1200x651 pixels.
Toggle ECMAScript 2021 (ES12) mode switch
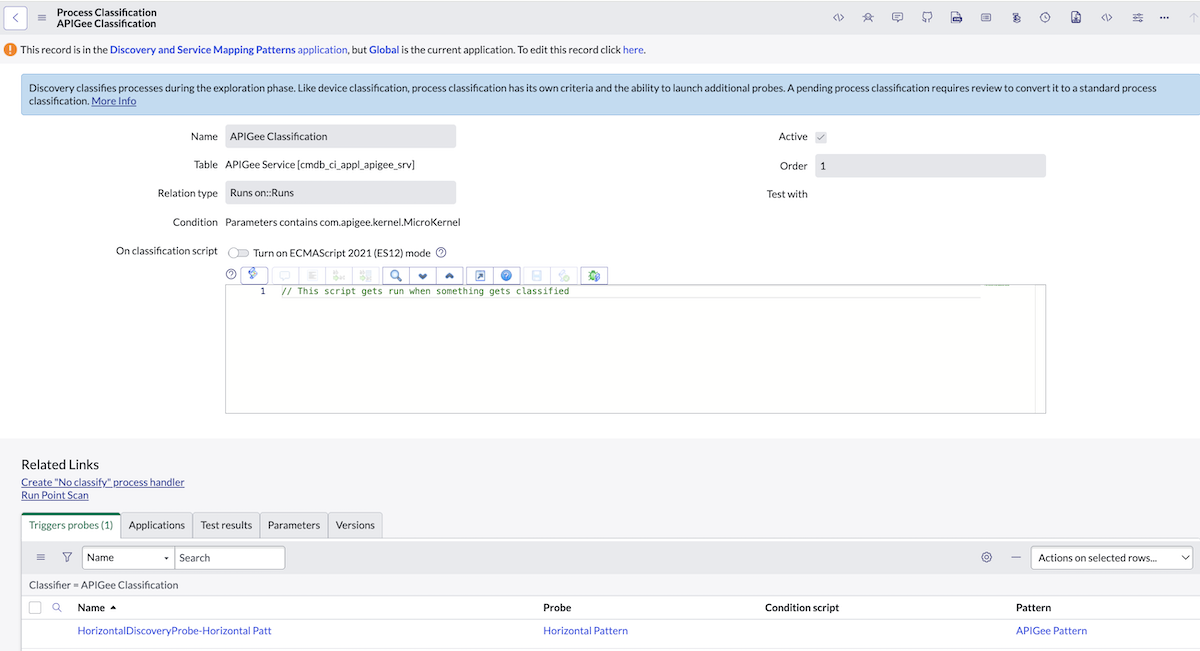(238, 253)
